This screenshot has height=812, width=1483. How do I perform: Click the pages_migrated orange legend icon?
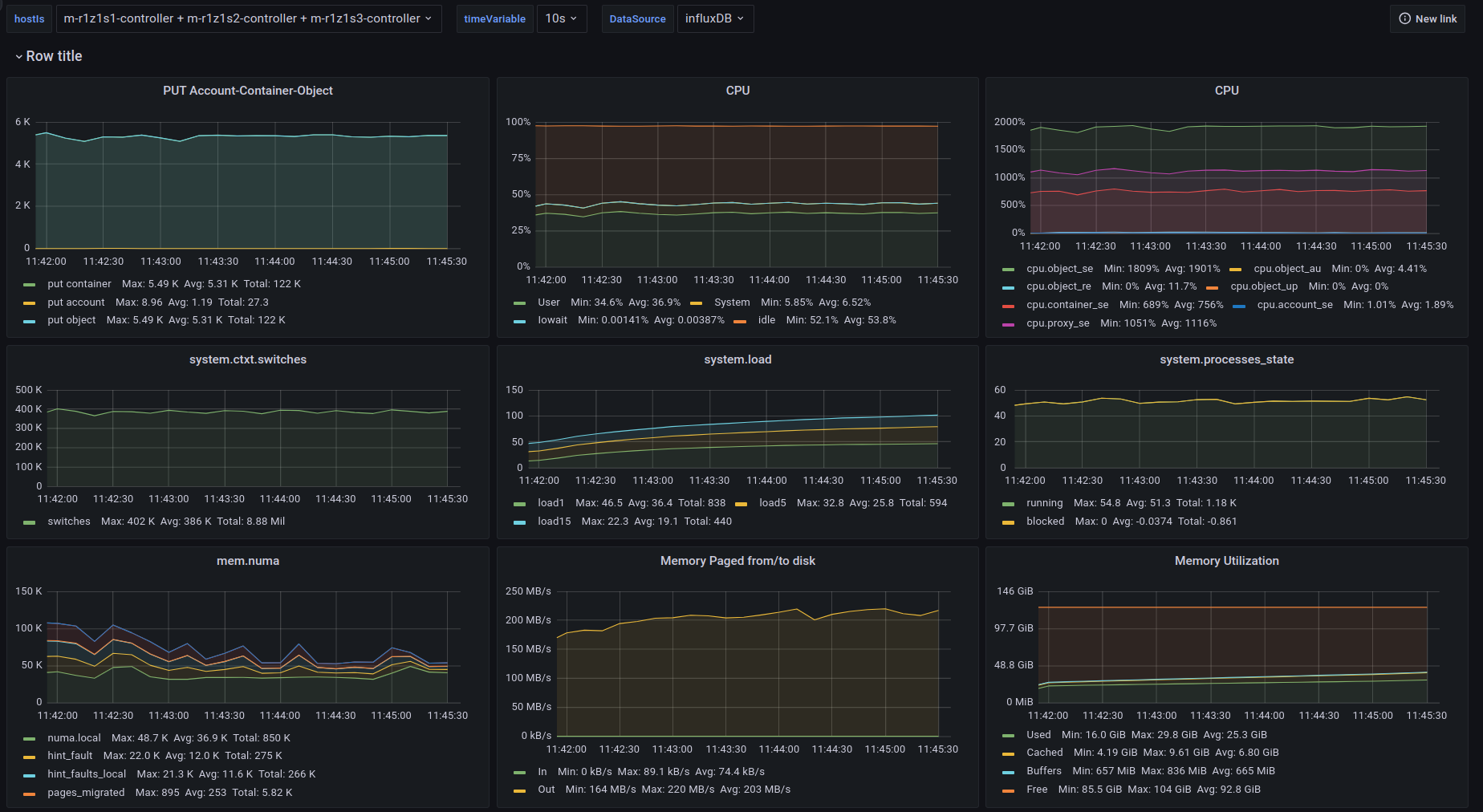coord(30,794)
